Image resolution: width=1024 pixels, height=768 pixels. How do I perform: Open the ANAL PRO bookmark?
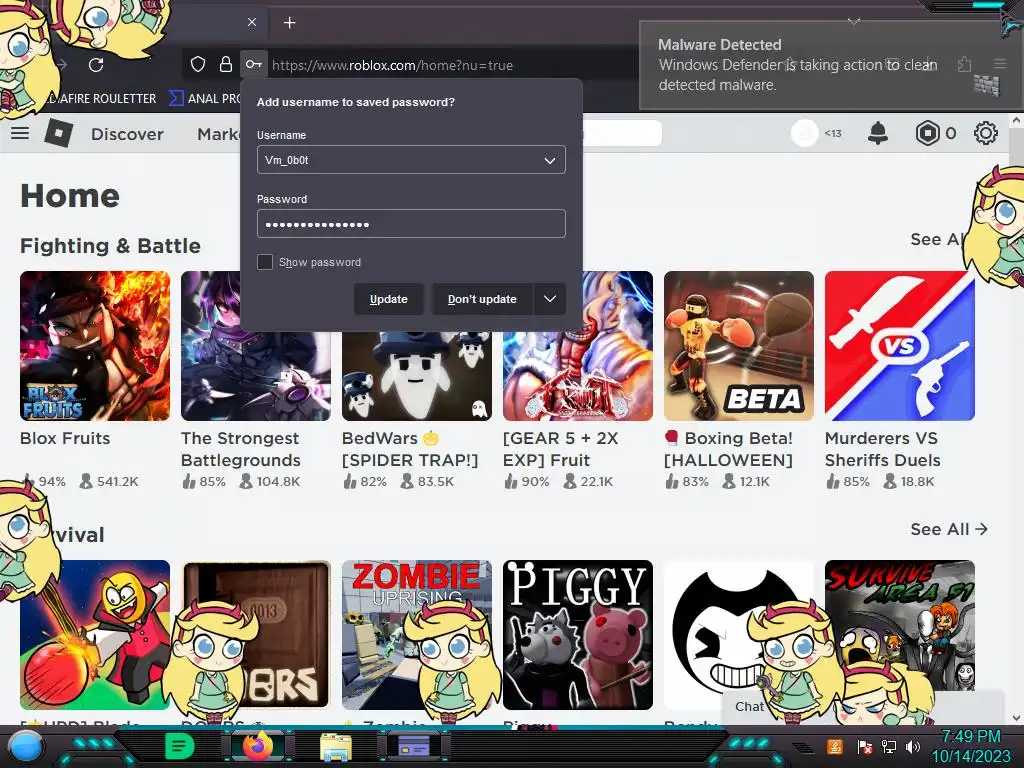(206, 99)
